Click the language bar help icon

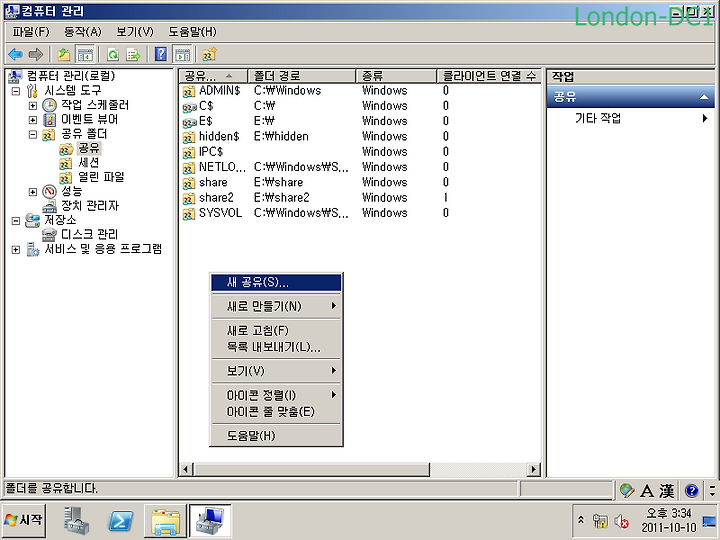click(x=692, y=490)
